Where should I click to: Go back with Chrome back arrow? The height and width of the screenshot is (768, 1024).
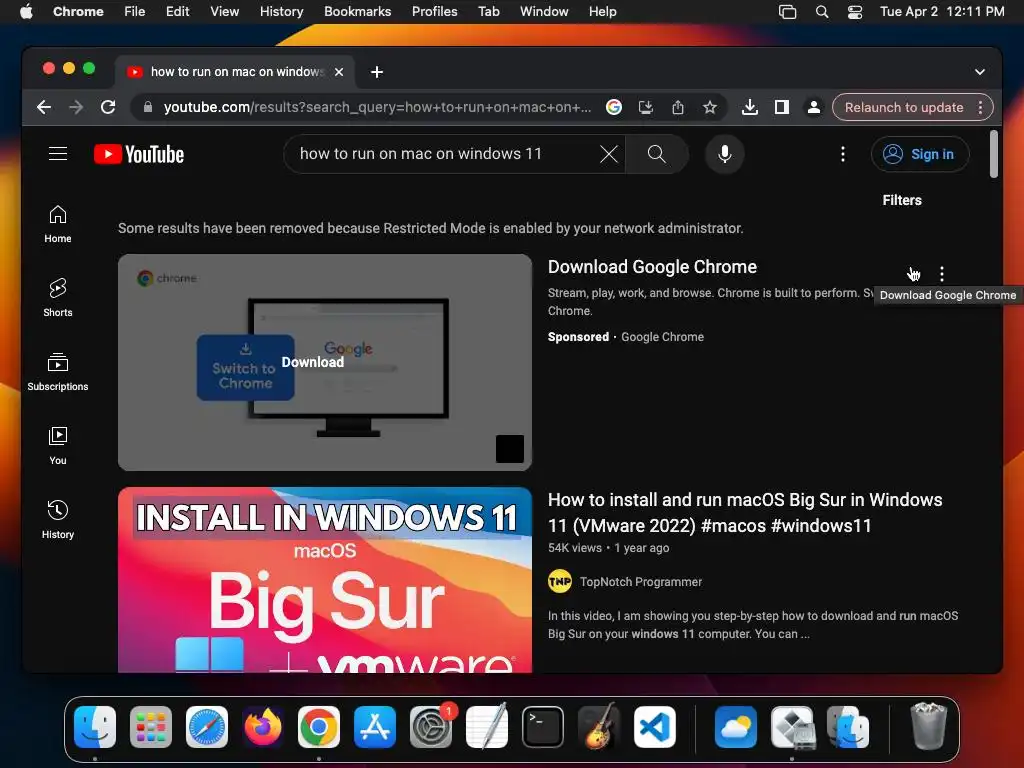click(44, 107)
